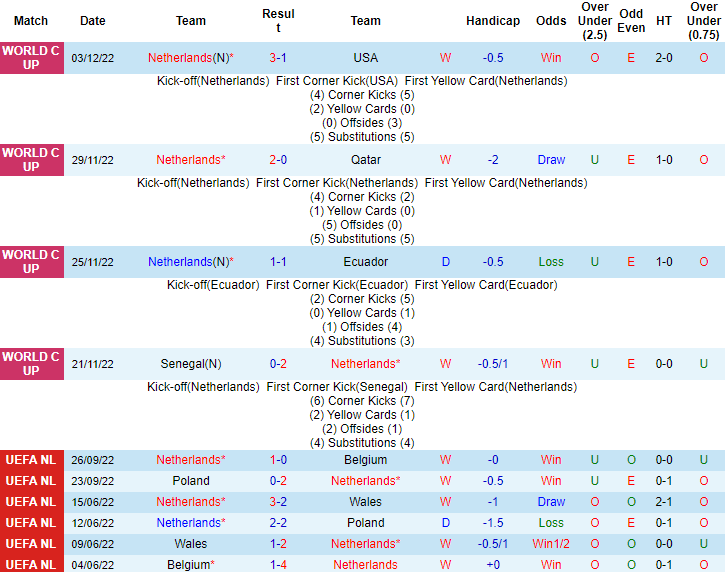Select Wales in the 15/06/22 row

point(365,502)
